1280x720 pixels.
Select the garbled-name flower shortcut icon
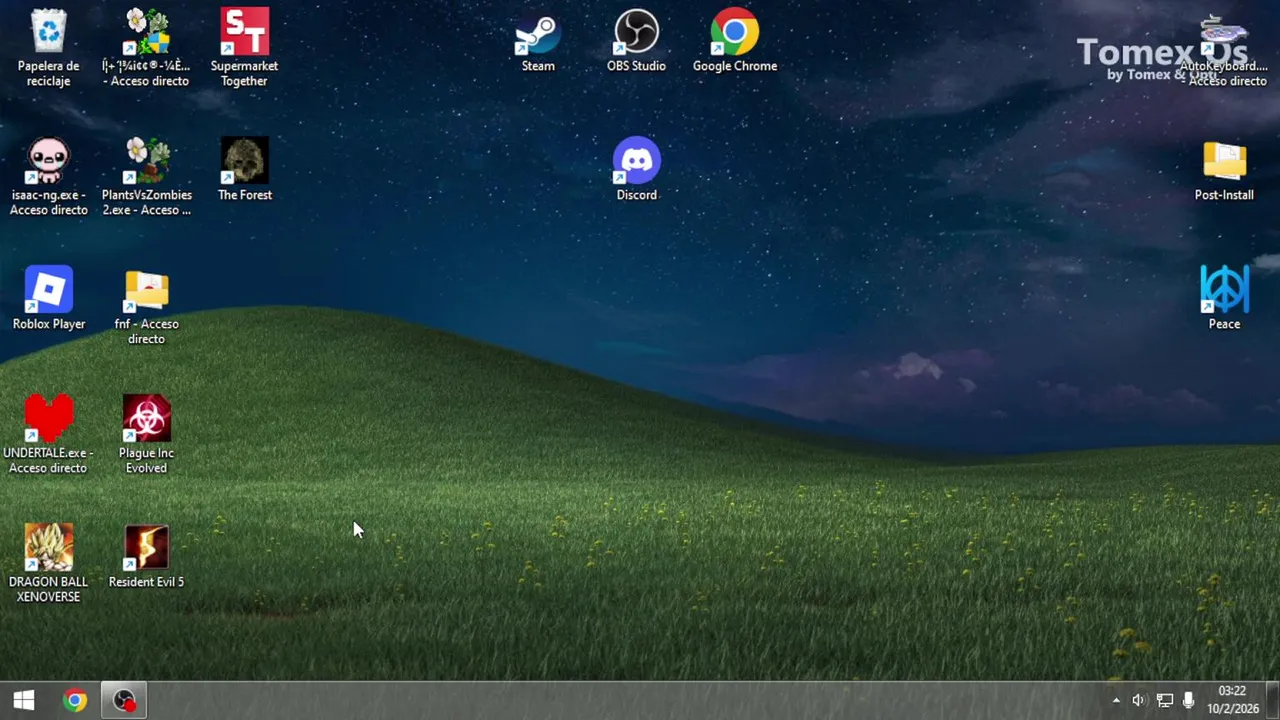[x=146, y=32]
